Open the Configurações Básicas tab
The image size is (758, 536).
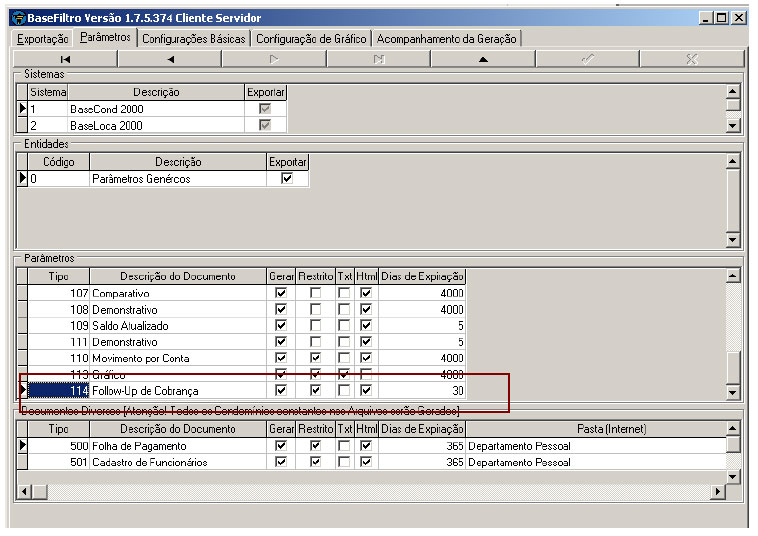(193, 39)
